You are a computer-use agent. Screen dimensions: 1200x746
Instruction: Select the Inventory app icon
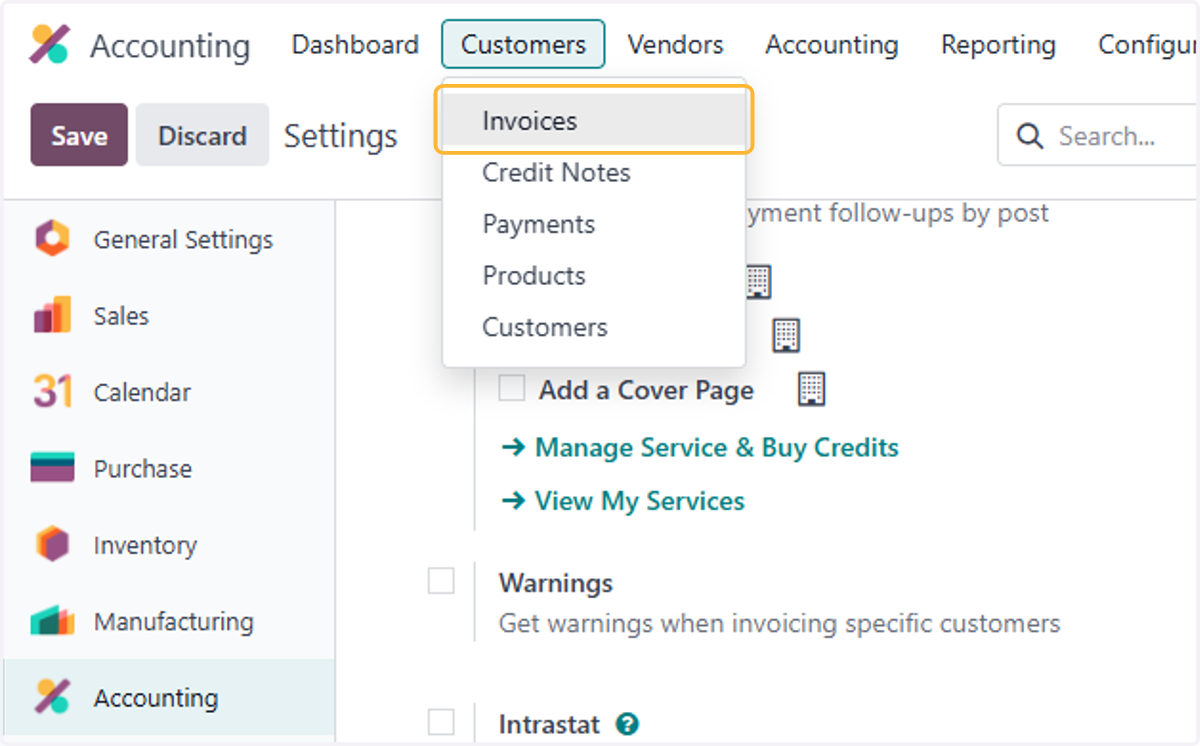point(52,545)
